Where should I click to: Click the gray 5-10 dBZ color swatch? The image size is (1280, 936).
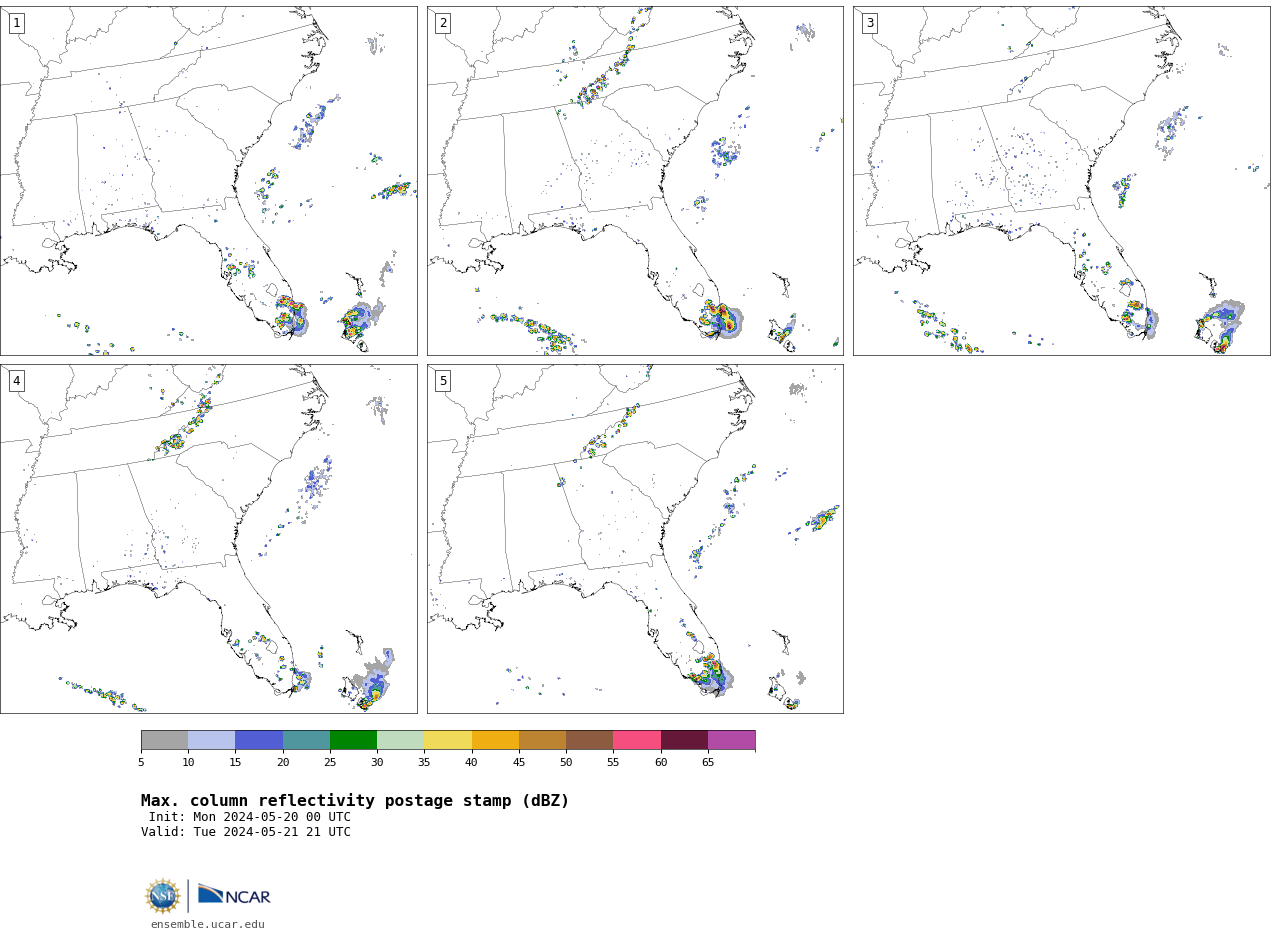(x=164, y=740)
